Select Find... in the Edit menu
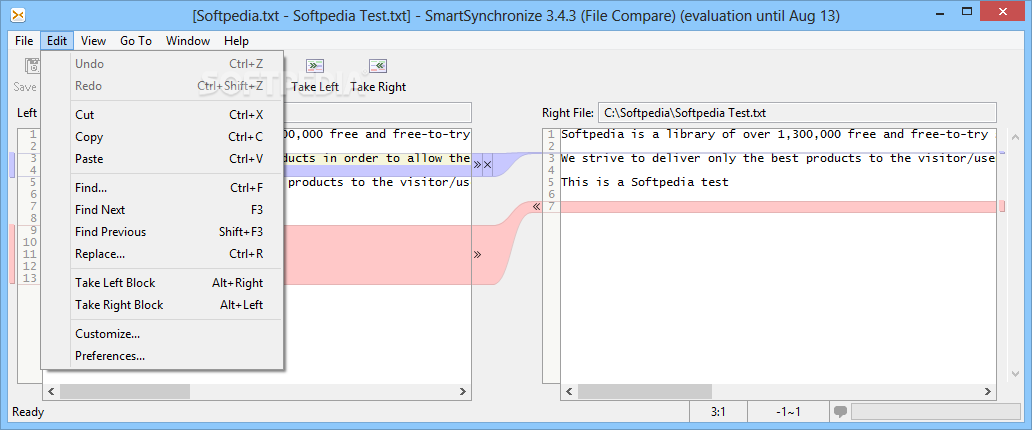The width and height of the screenshot is (1032, 430). (x=163, y=188)
